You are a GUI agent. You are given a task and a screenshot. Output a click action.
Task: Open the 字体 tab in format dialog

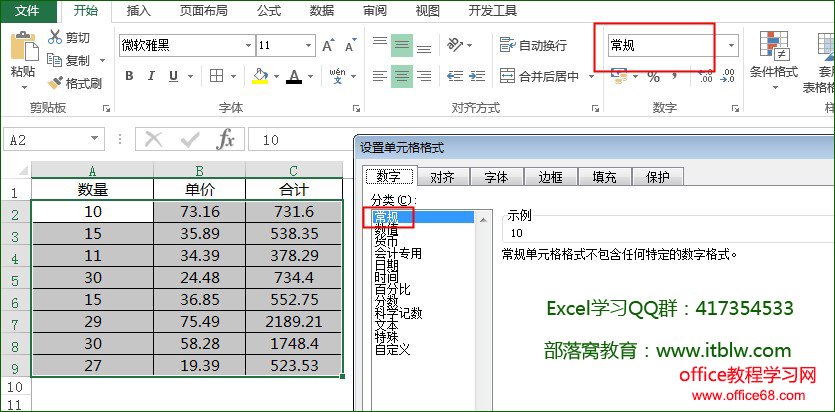496,177
